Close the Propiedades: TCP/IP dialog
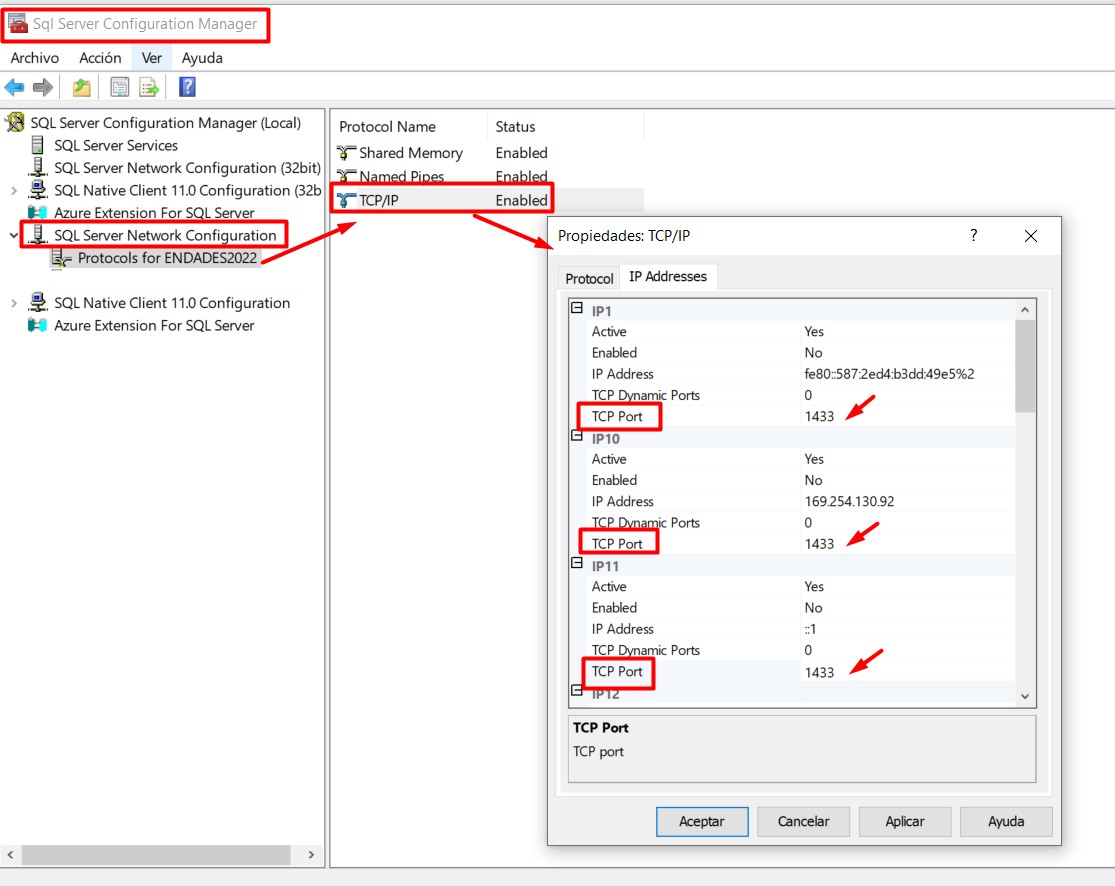 coord(1030,235)
